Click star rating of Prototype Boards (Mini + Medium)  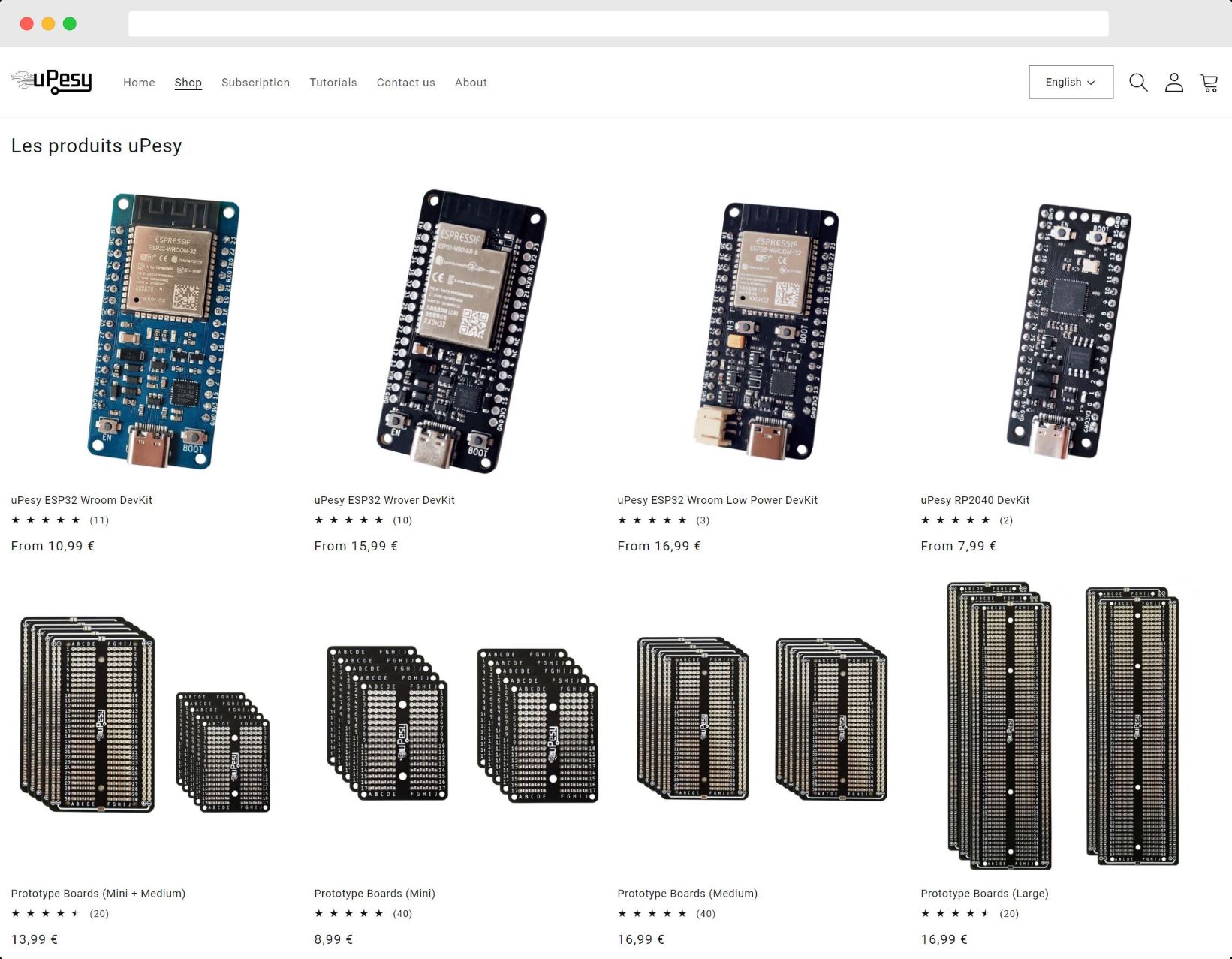pos(46,914)
